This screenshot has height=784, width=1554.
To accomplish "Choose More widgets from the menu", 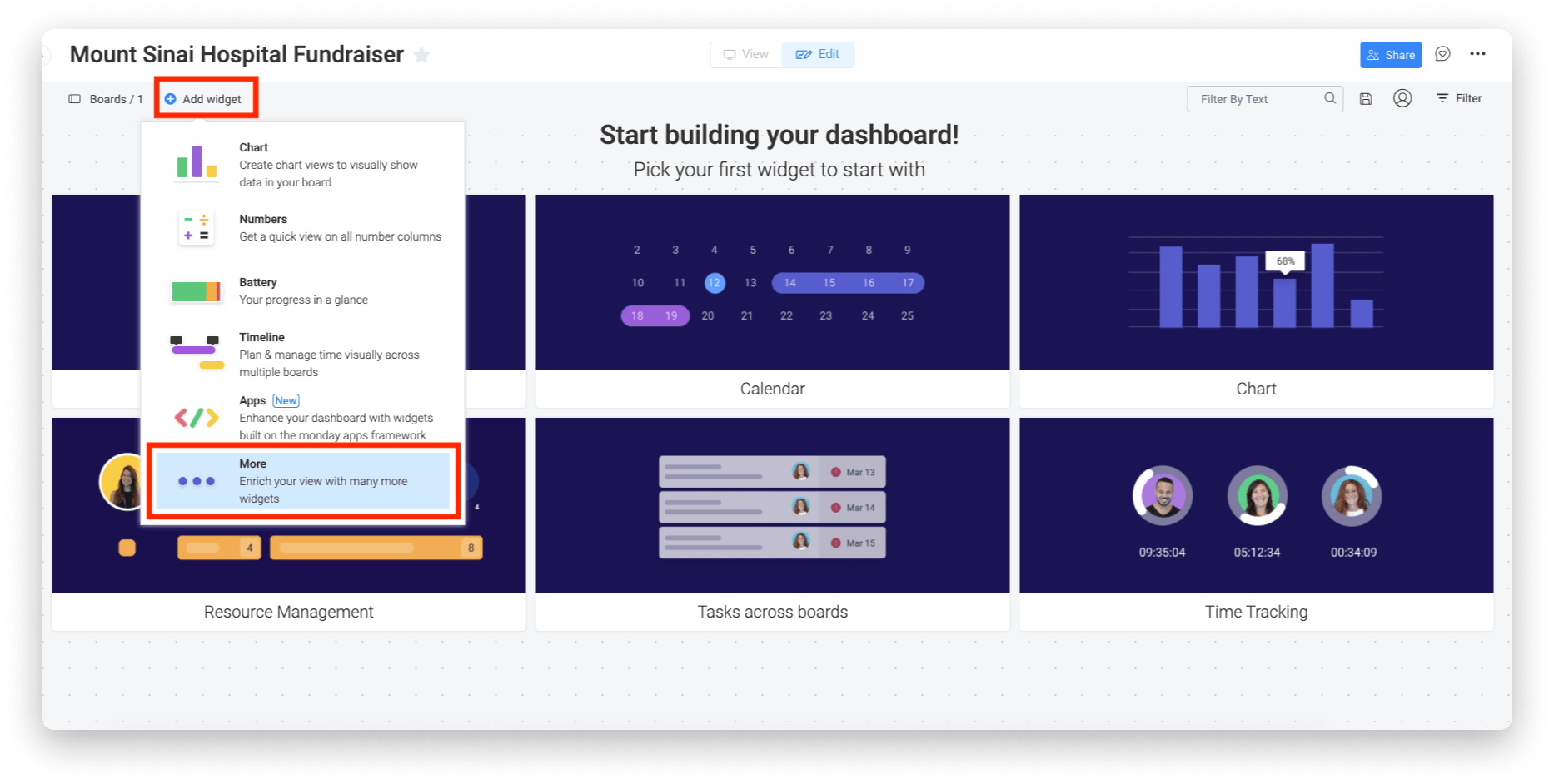I will point(303,481).
